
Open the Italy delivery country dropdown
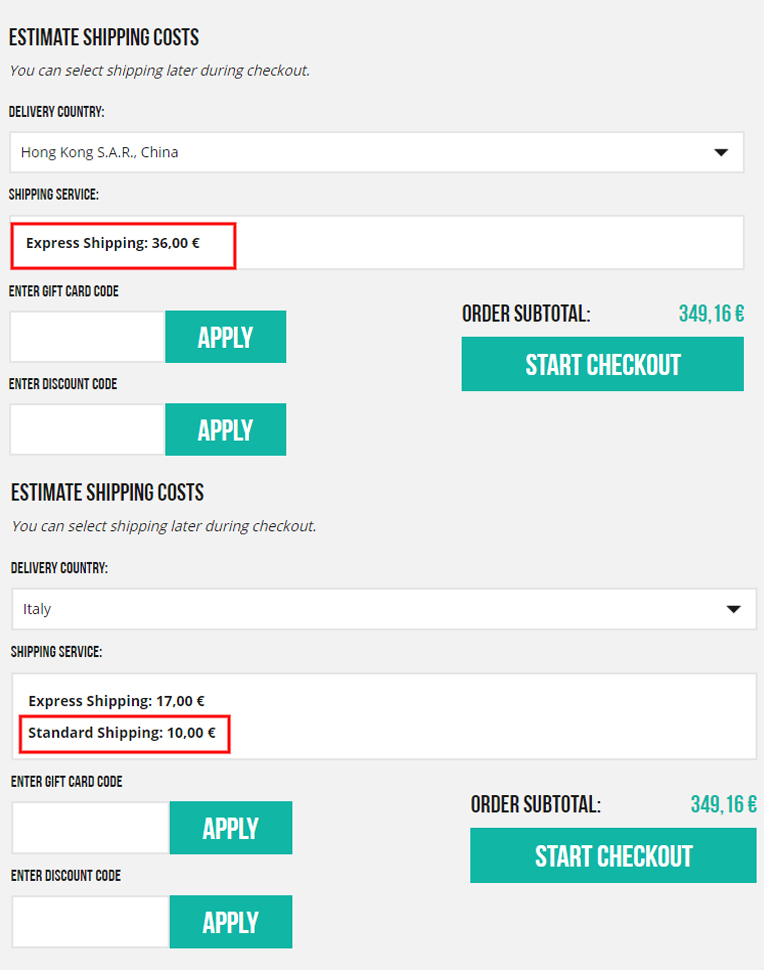click(383, 609)
